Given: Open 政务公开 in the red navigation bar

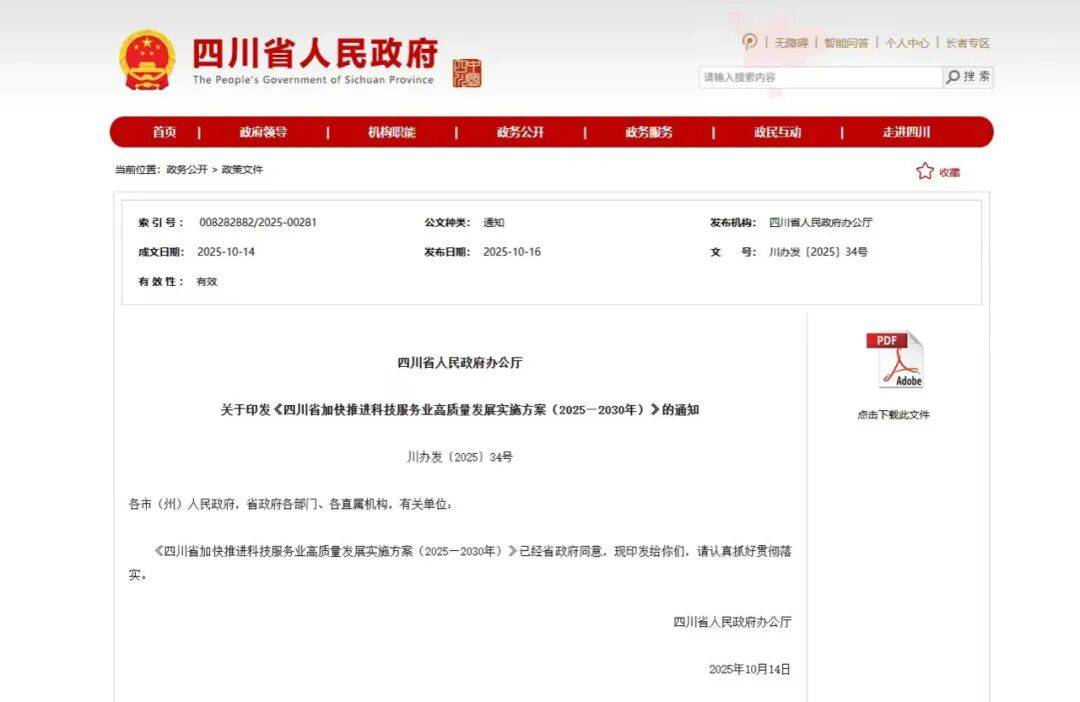Looking at the screenshot, I should [520, 132].
